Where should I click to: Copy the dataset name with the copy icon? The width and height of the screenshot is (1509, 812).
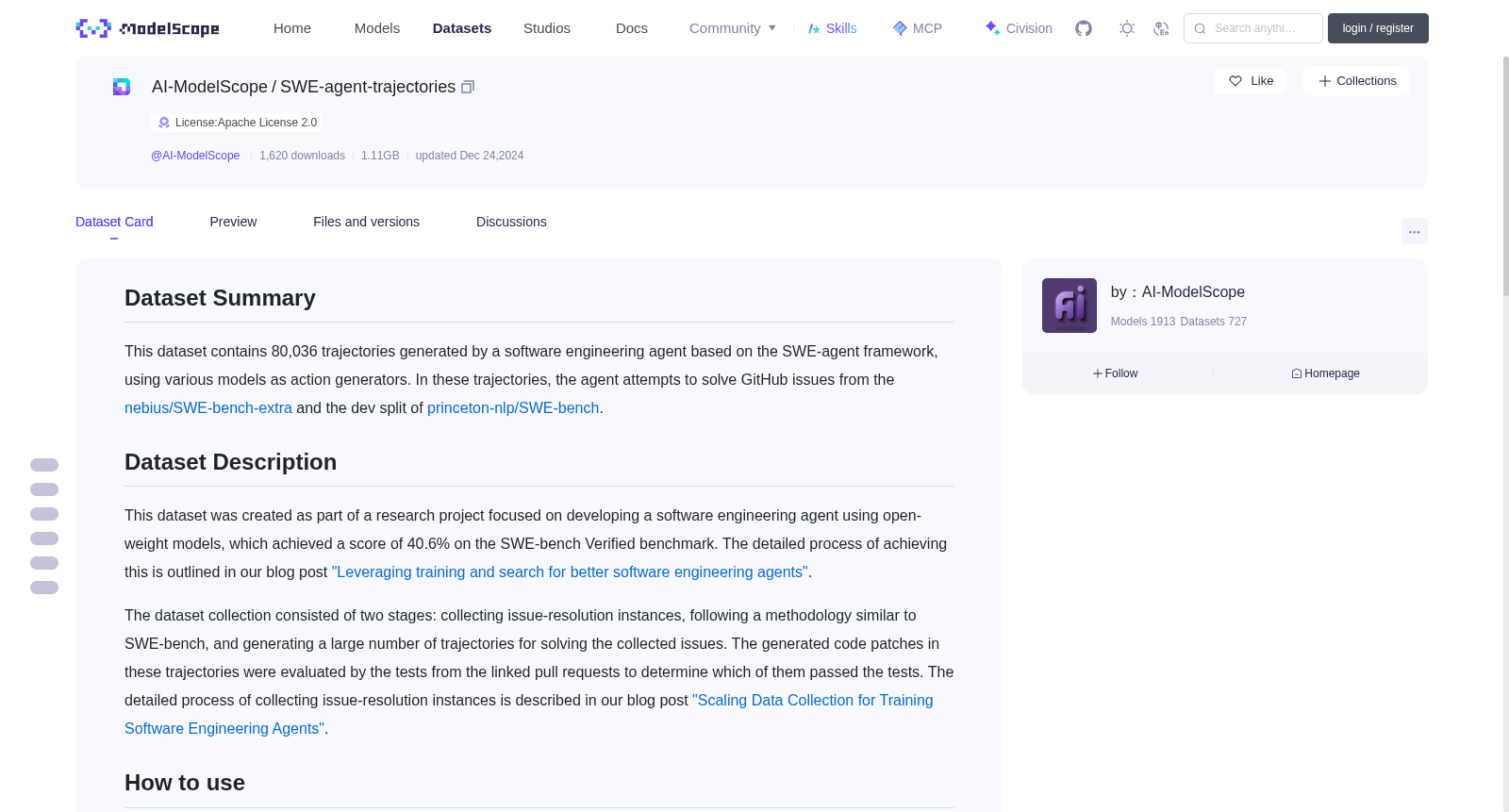[x=468, y=87]
